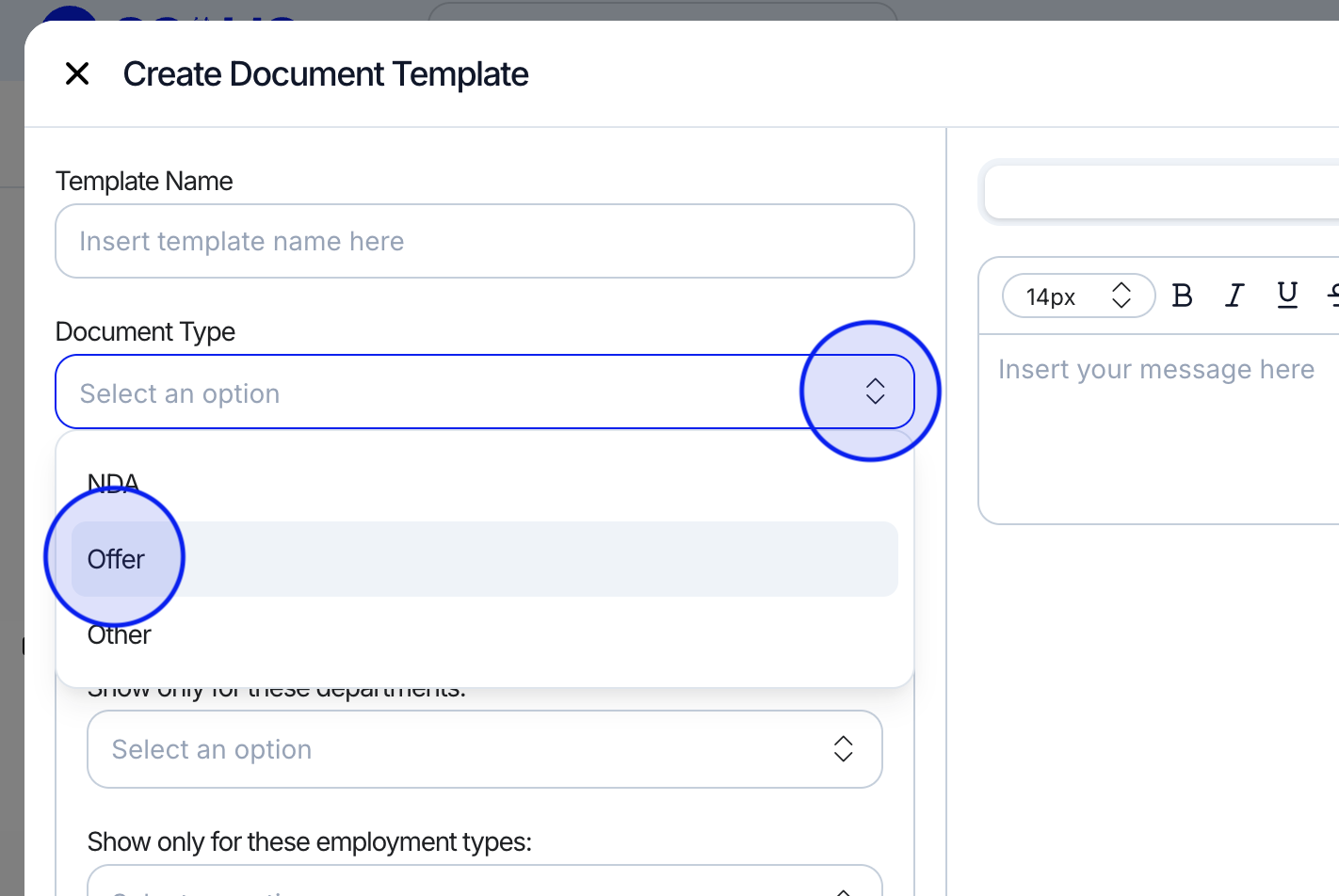Choose NDA from the document type list
The image size is (1339, 896).
pos(113,483)
